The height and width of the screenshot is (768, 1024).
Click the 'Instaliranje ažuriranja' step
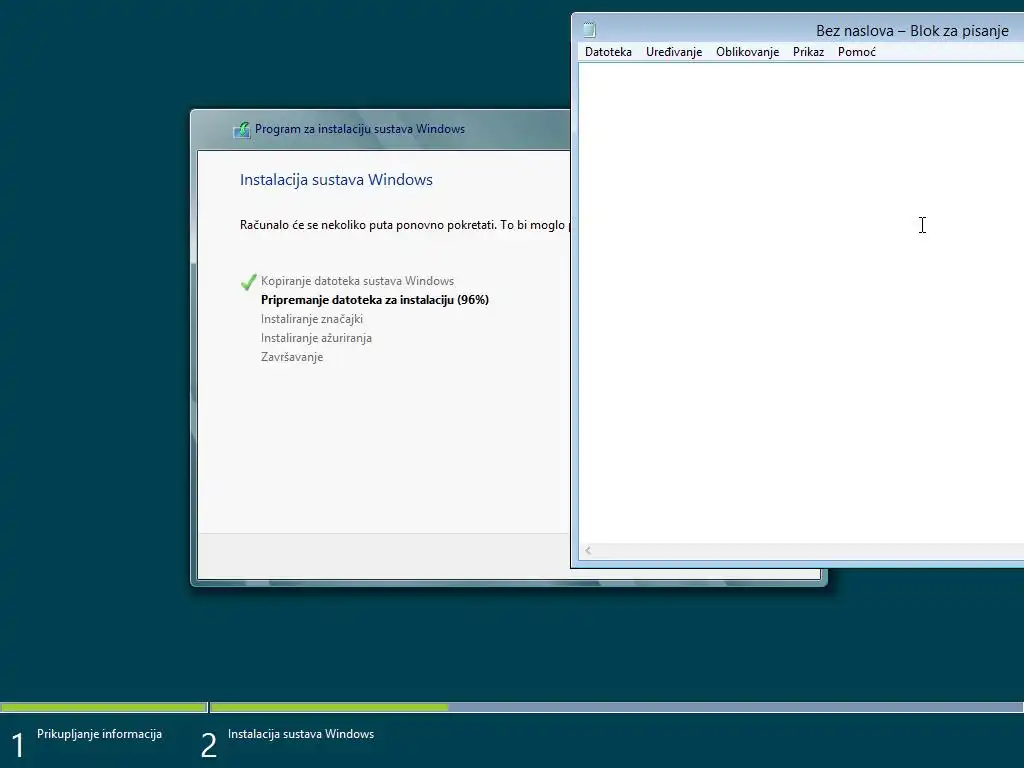tap(316, 338)
